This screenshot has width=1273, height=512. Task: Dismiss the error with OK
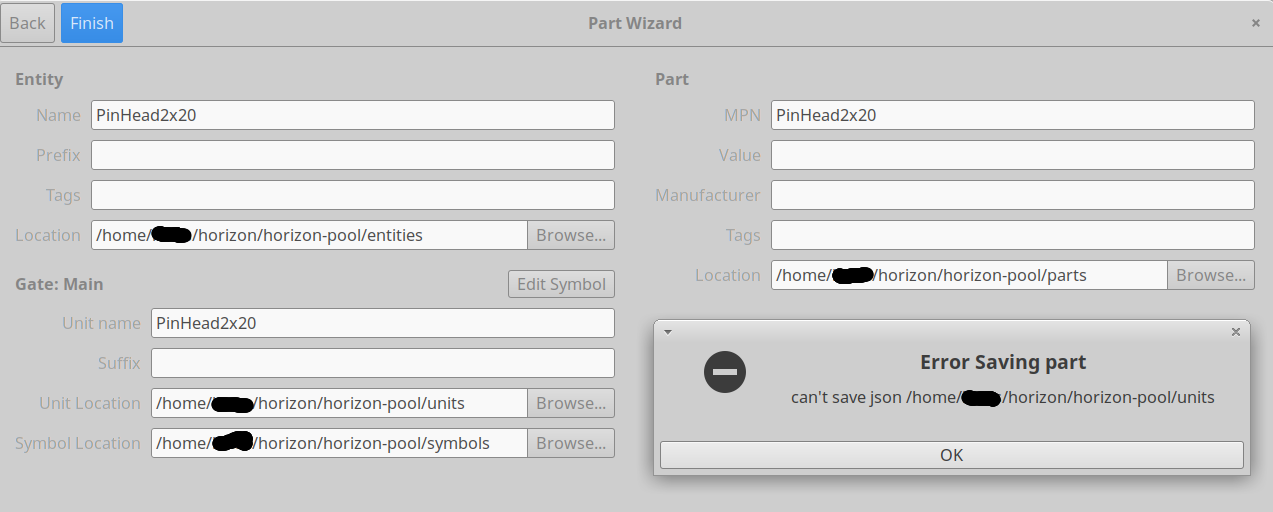coord(952,455)
